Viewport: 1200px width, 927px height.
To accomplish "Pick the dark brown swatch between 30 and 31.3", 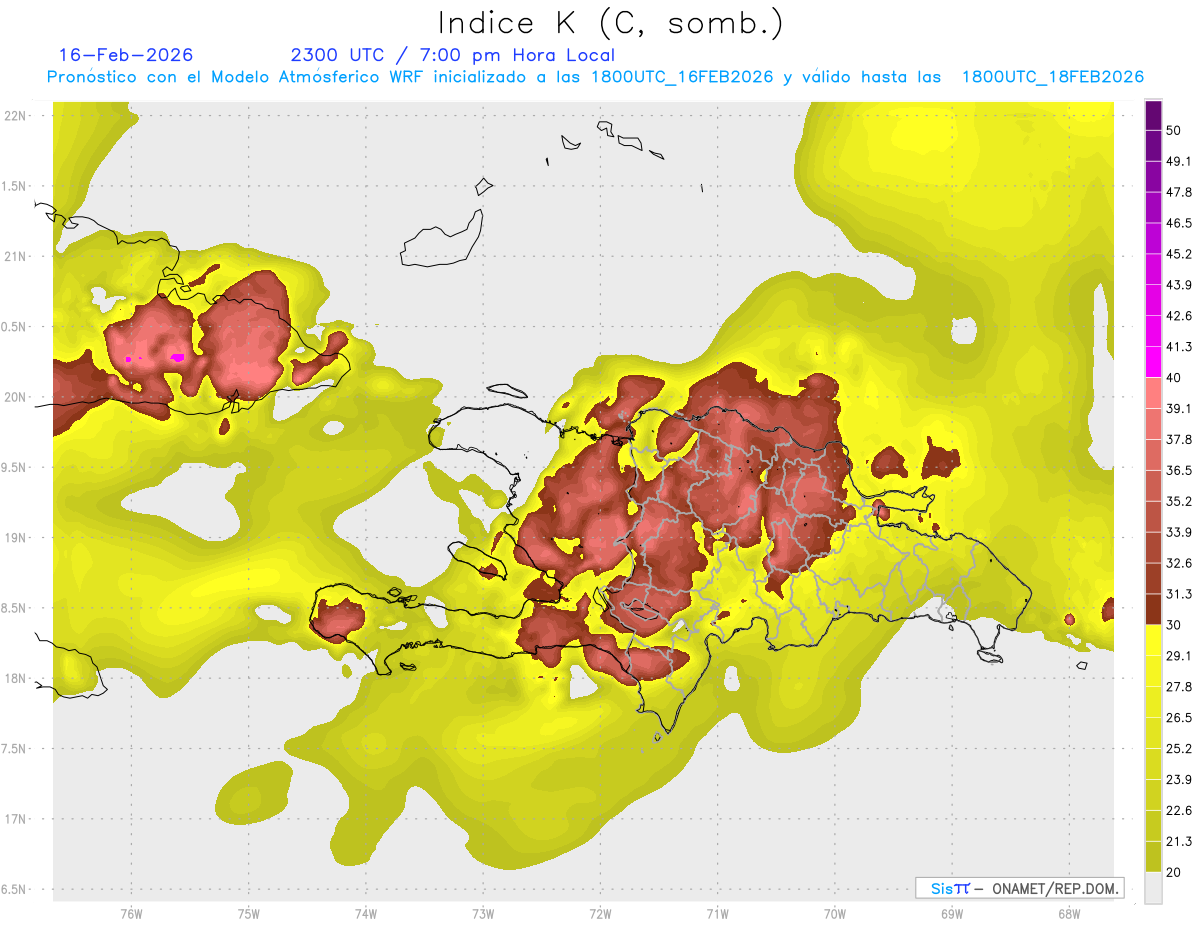I will tap(1153, 609).
